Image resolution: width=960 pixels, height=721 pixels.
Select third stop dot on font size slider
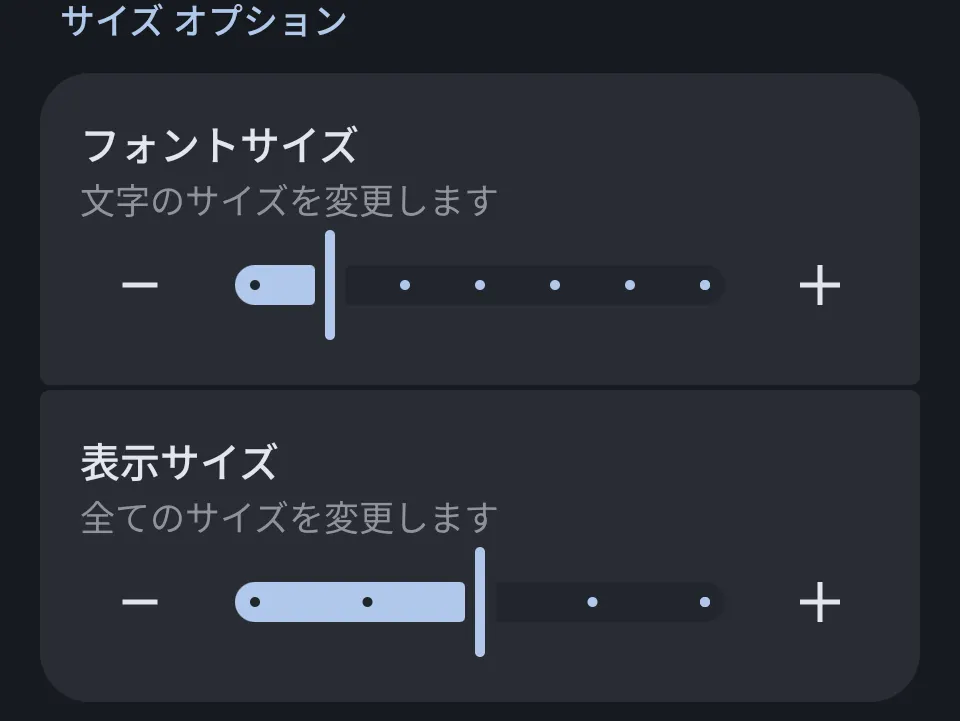tap(405, 286)
